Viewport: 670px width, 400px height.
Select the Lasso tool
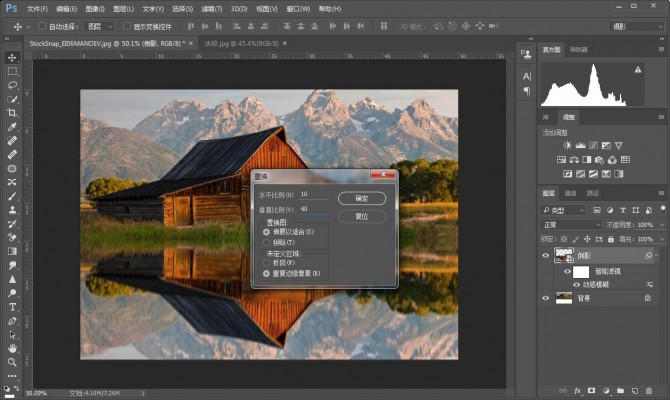tap(12, 85)
